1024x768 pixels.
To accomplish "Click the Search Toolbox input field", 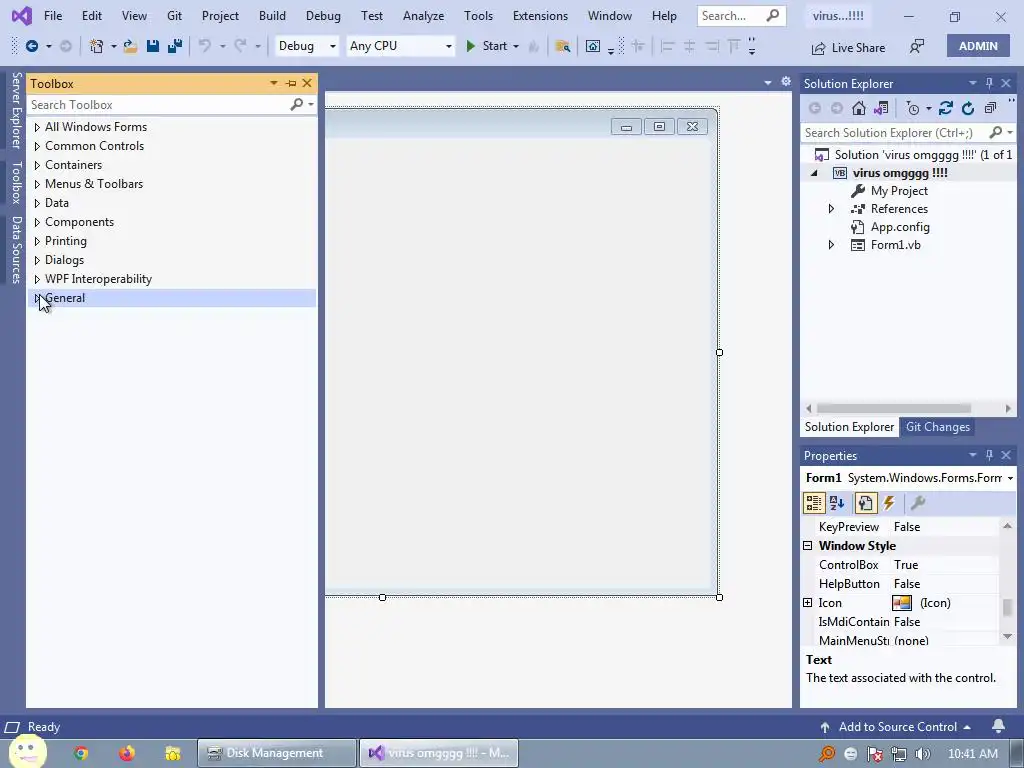I will coord(158,104).
